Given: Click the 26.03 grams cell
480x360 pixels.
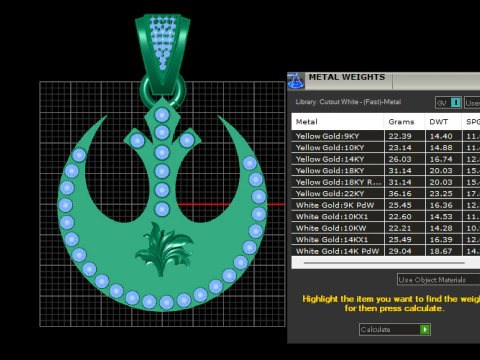Looking at the screenshot, I should click(x=405, y=159).
